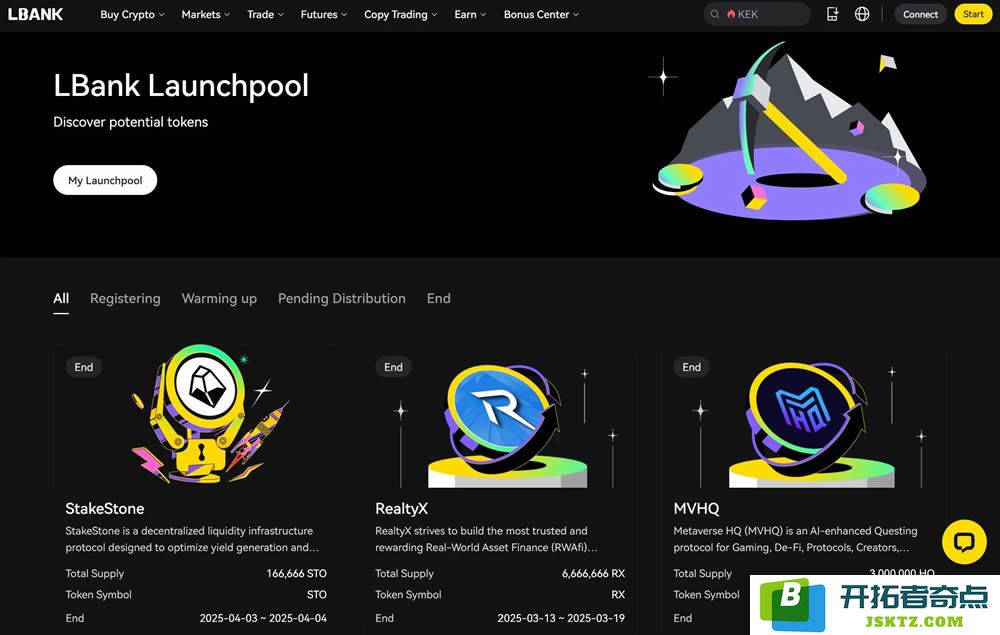
Task: Click Total Supply label on StakeStone card
Action: point(94,574)
